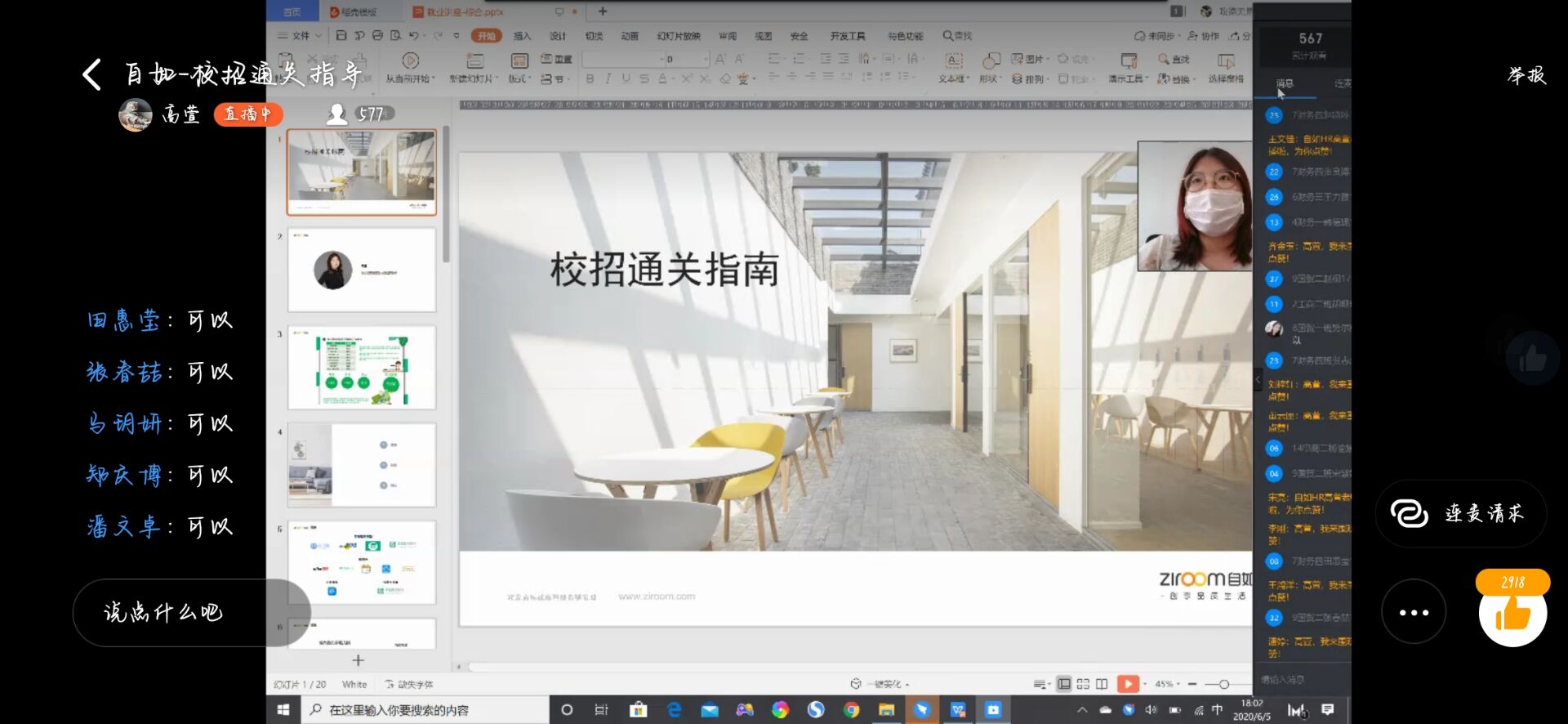
Task: Open the 演示工具 presentation tools
Action: (1129, 68)
